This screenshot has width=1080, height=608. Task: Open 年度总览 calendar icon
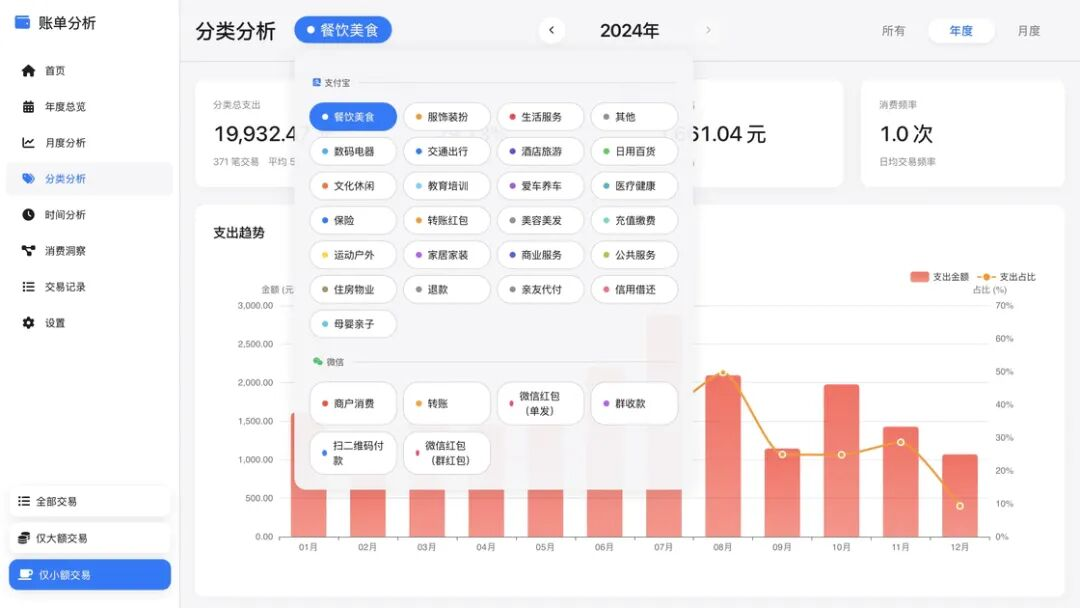tap(28, 107)
